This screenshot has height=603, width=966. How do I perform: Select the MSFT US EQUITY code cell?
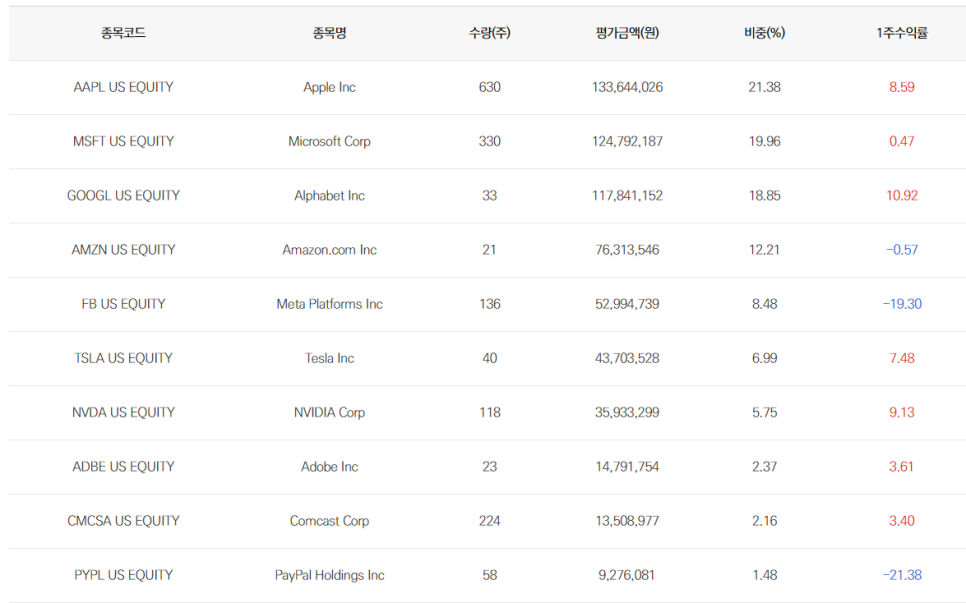(x=123, y=141)
